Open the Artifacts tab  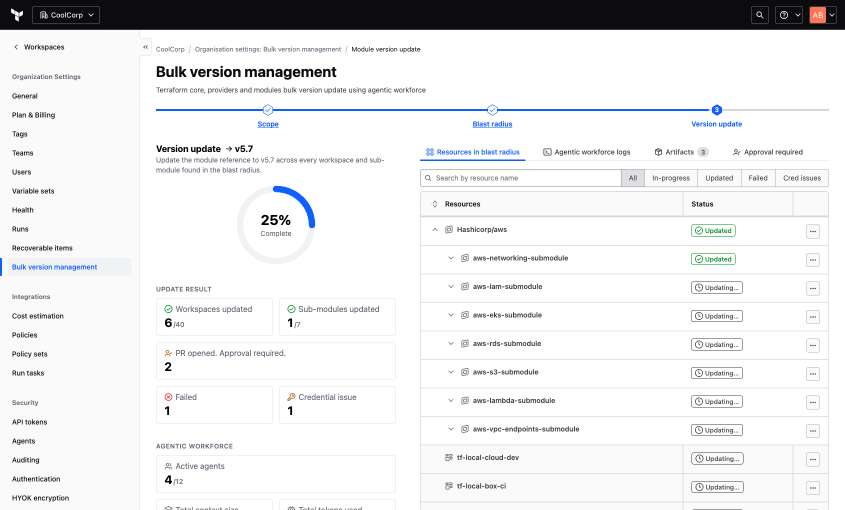[681, 153]
